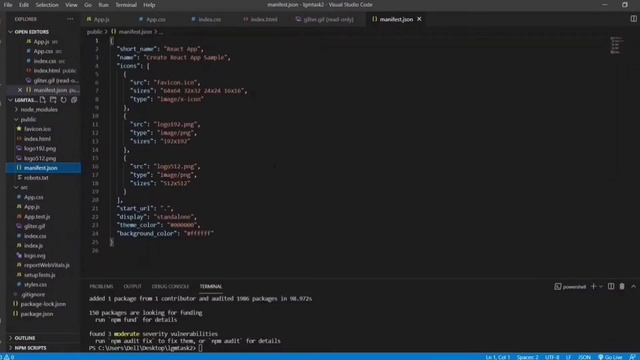640x360 pixels.
Task: Click JSON language mode in status bar
Action: 584,357
